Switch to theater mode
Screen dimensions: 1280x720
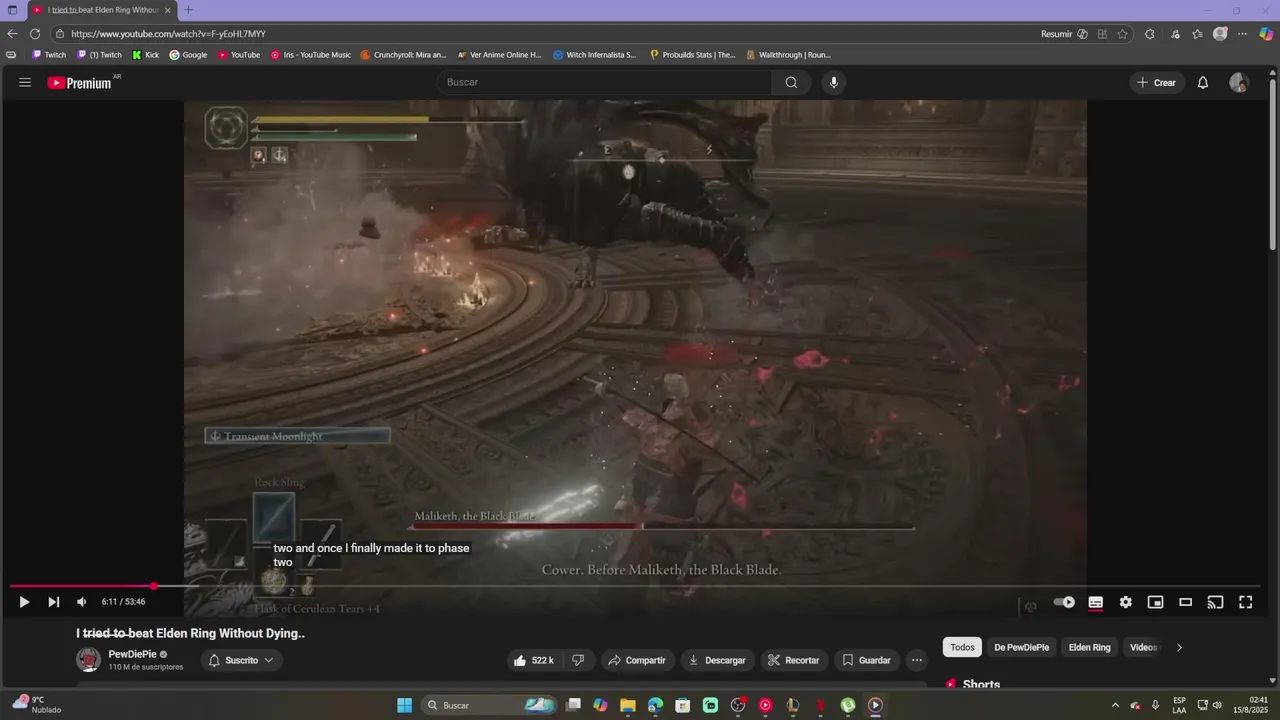(1186, 602)
